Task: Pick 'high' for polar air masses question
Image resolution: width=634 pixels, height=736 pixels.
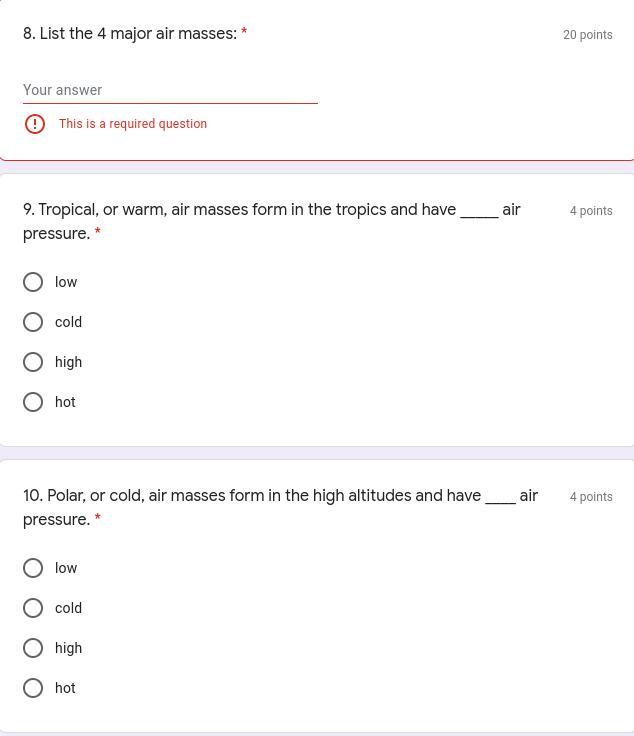Action: point(33,648)
